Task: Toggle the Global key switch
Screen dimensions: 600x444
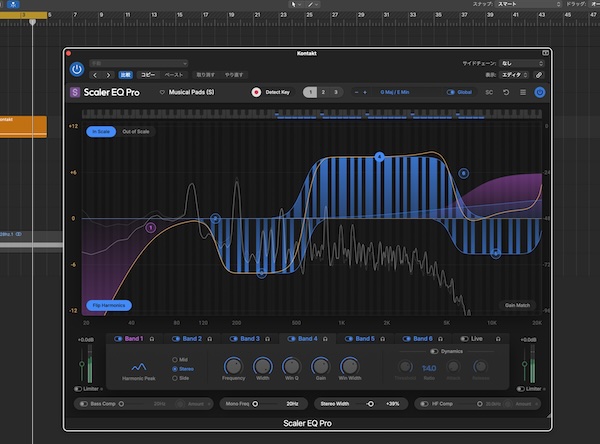Action: [x=451, y=92]
